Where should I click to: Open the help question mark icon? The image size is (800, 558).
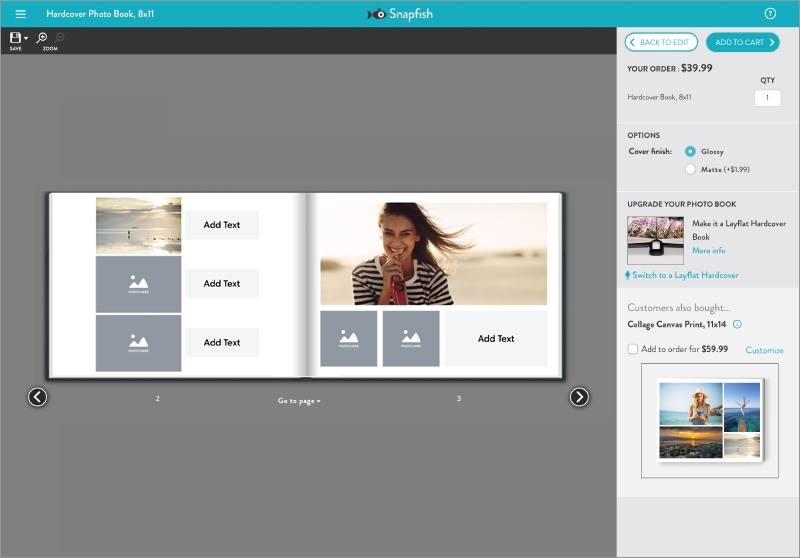pyautogui.click(x=770, y=14)
